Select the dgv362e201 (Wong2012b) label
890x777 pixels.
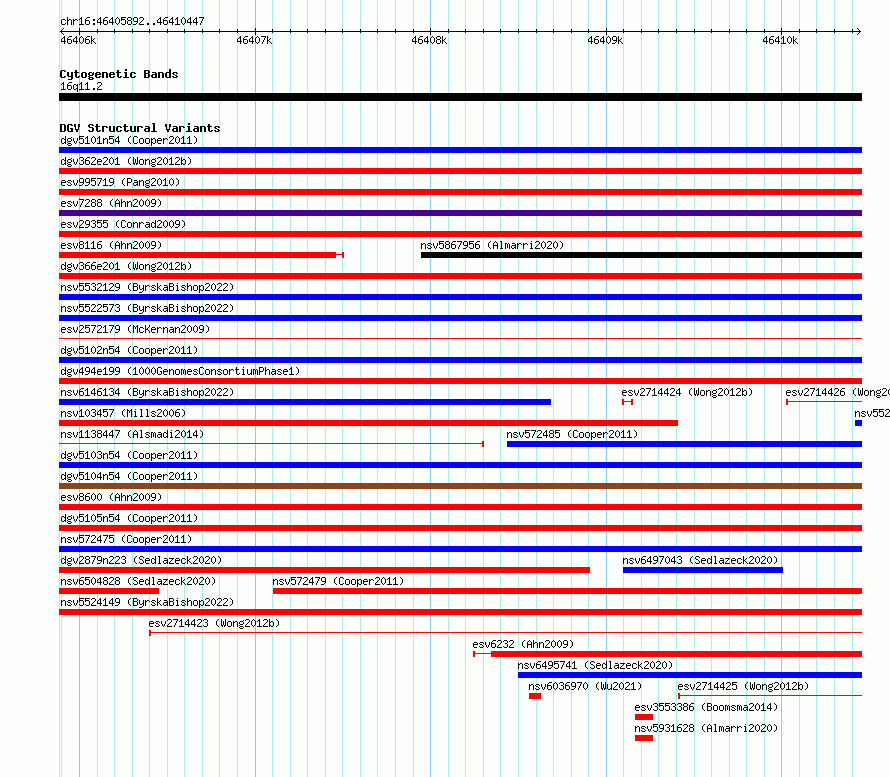point(126,161)
